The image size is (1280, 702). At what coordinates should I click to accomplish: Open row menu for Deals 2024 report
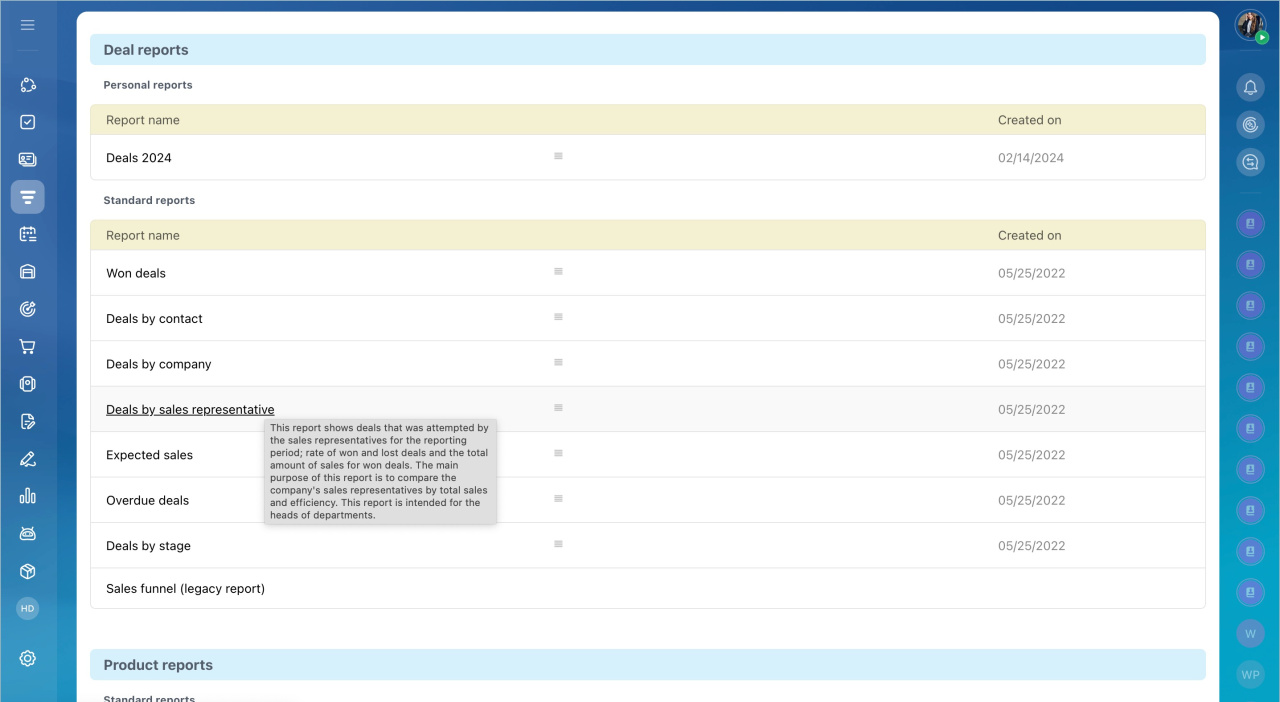coord(558,156)
